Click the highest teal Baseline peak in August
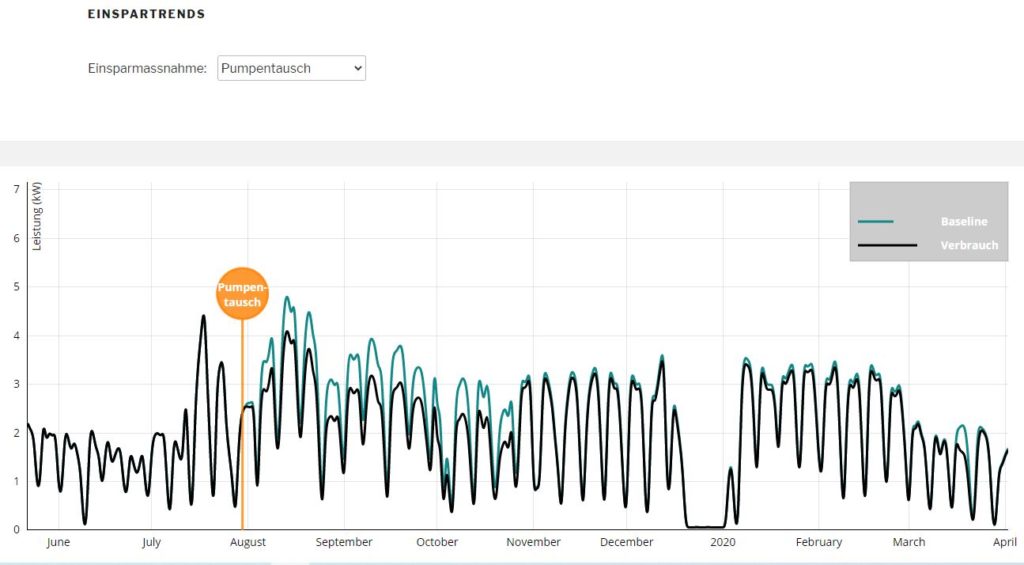The width and height of the screenshot is (1024, 565). (287, 298)
